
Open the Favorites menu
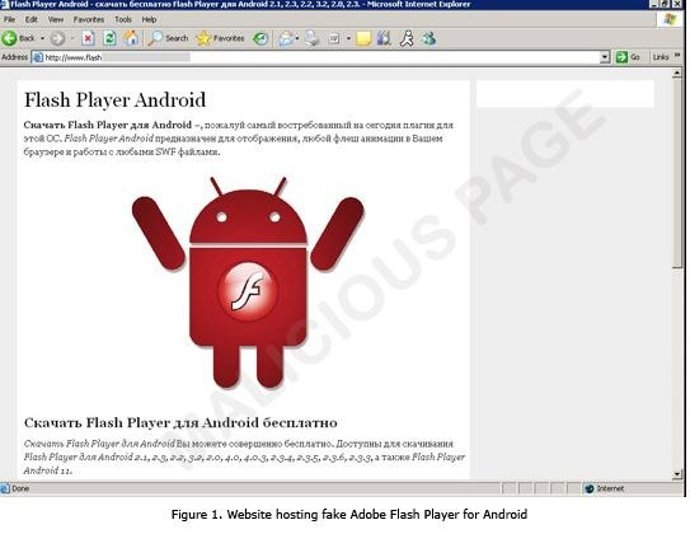tap(88, 19)
